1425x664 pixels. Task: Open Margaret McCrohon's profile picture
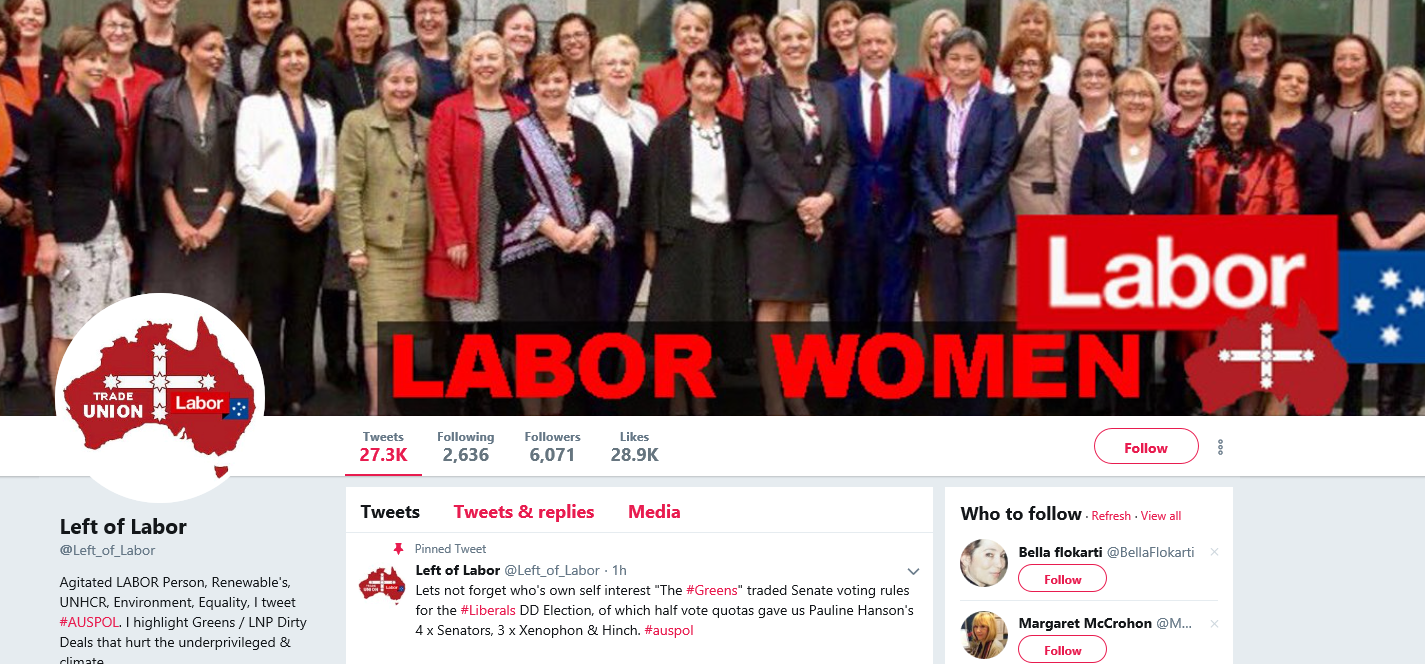[984, 634]
